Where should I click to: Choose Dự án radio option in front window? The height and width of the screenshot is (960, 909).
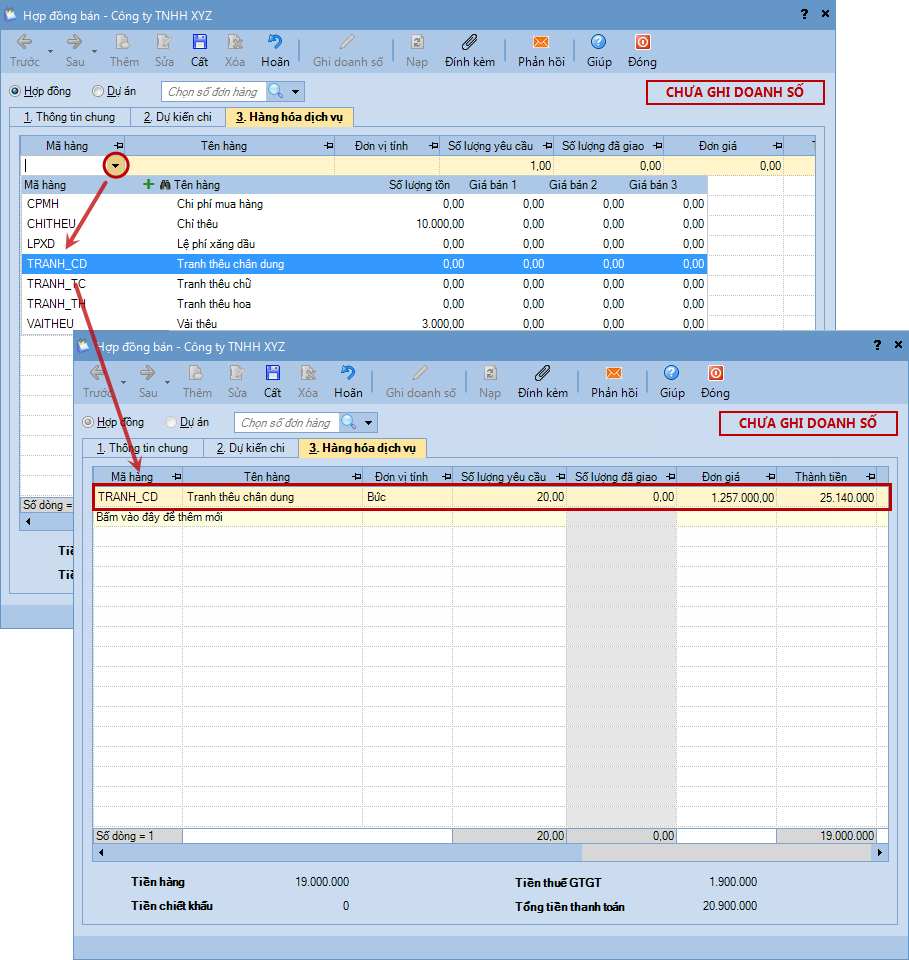click(171, 422)
